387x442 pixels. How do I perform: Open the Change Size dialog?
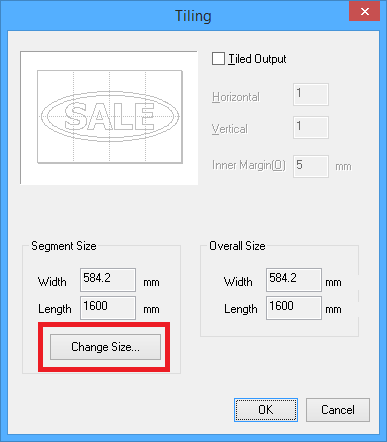(105, 347)
